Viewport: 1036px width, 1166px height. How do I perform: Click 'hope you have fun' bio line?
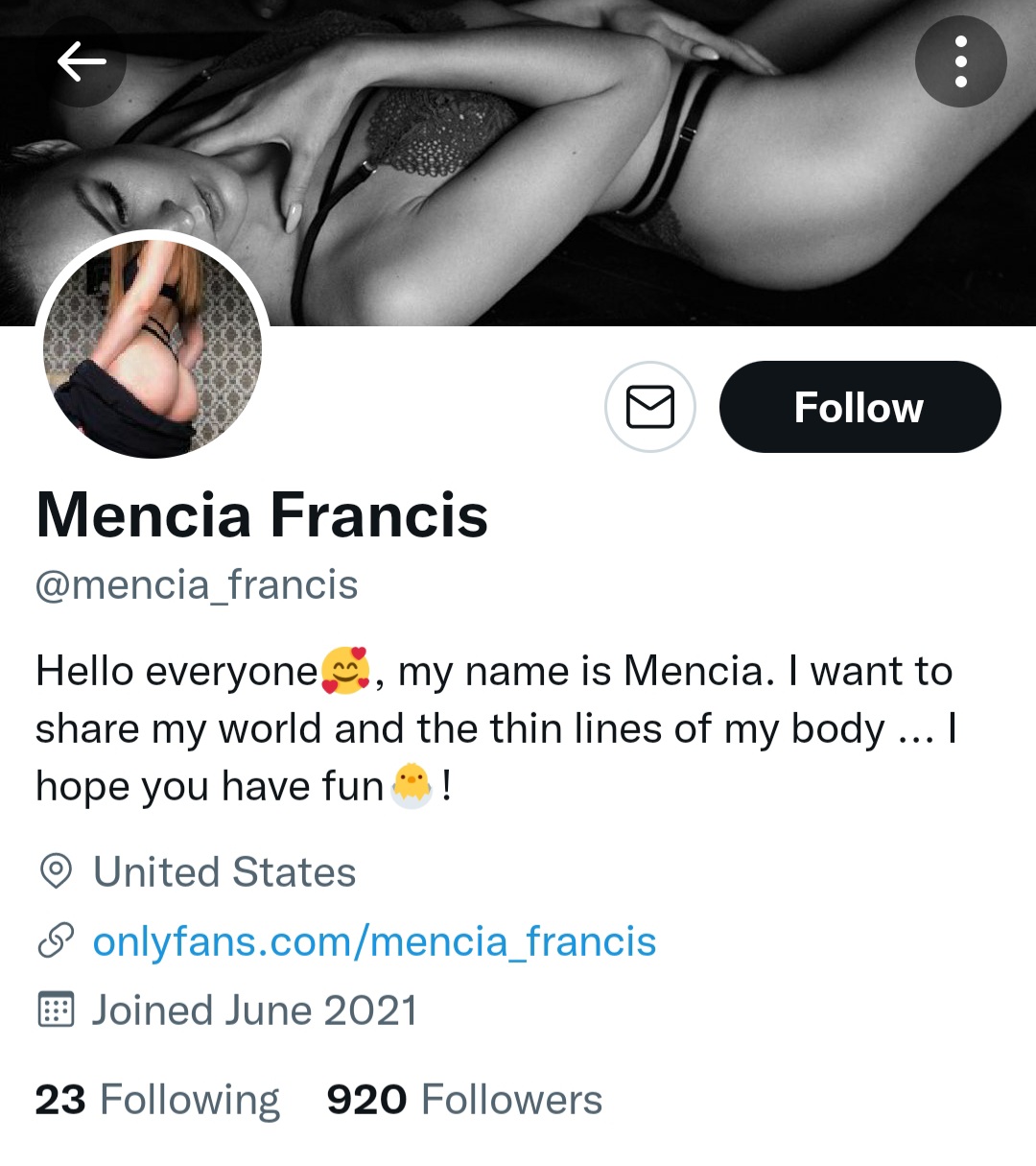coord(209,786)
